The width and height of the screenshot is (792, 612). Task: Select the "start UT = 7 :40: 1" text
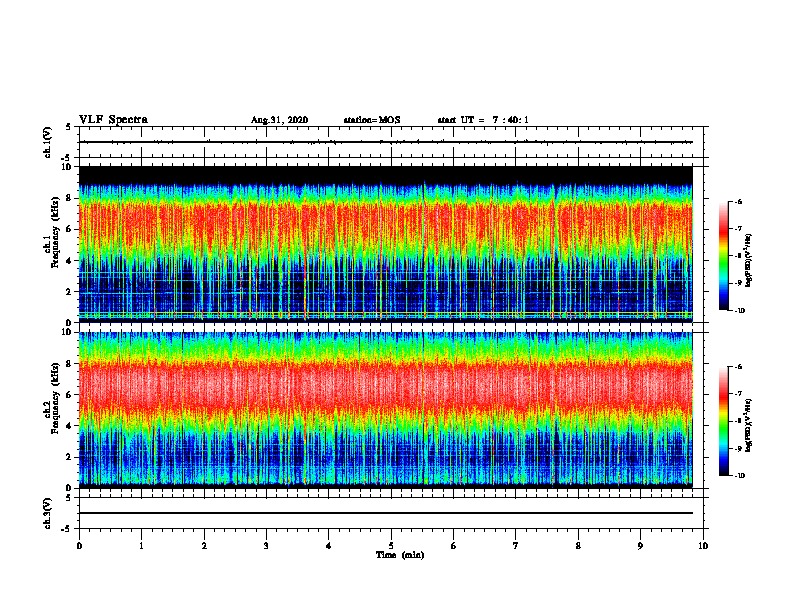tap(483, 120)
